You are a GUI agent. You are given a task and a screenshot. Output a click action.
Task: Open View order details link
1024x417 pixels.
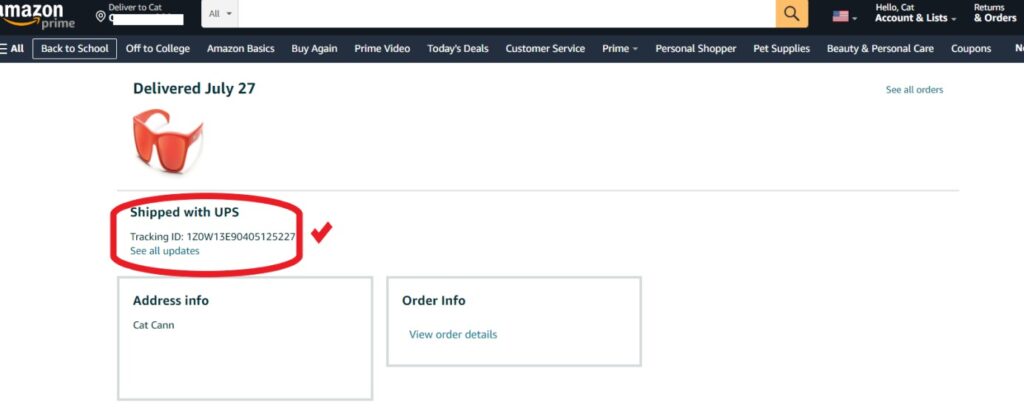tap(453, 334)
